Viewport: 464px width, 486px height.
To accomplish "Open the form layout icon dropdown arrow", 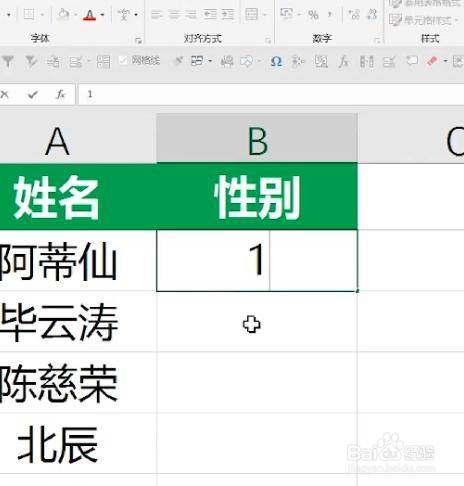I will 210,61.
